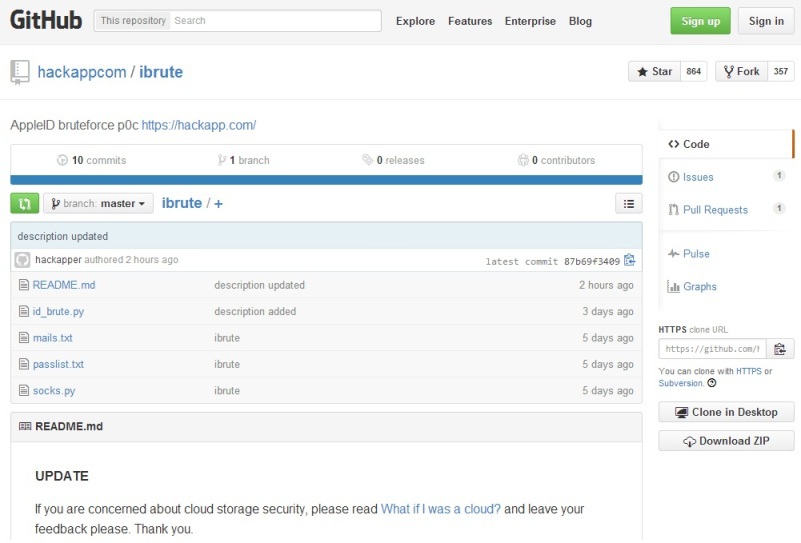Click the contributors people icon
The image size is (801, 543).
[x=523, y=160]
